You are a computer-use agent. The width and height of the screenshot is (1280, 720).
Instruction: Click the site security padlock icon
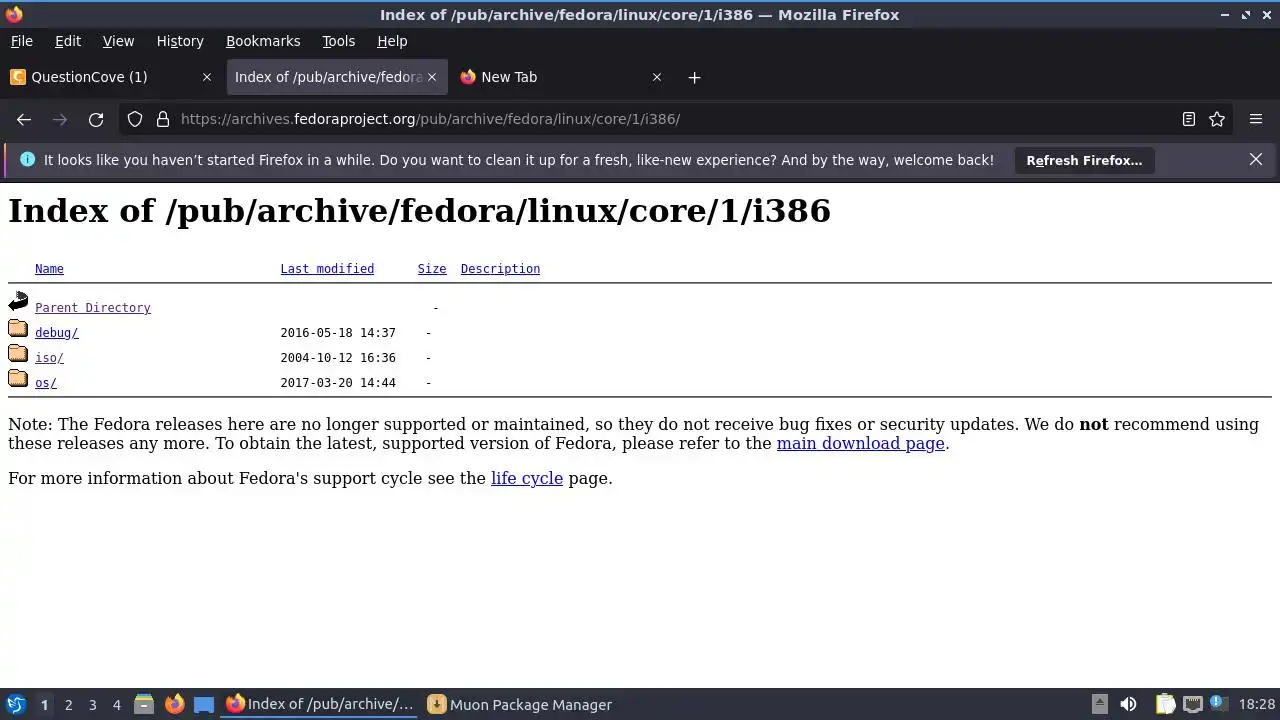pos(163,119)
